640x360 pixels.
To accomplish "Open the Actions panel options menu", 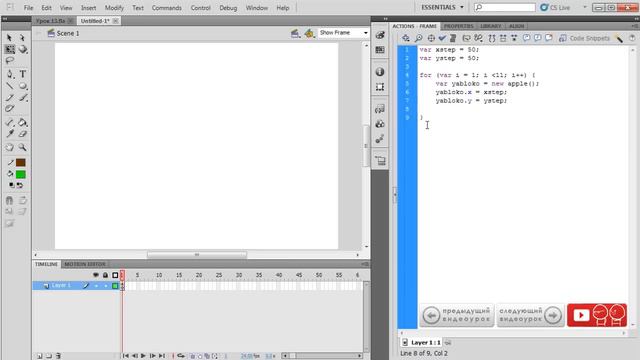I will [635, 26].
